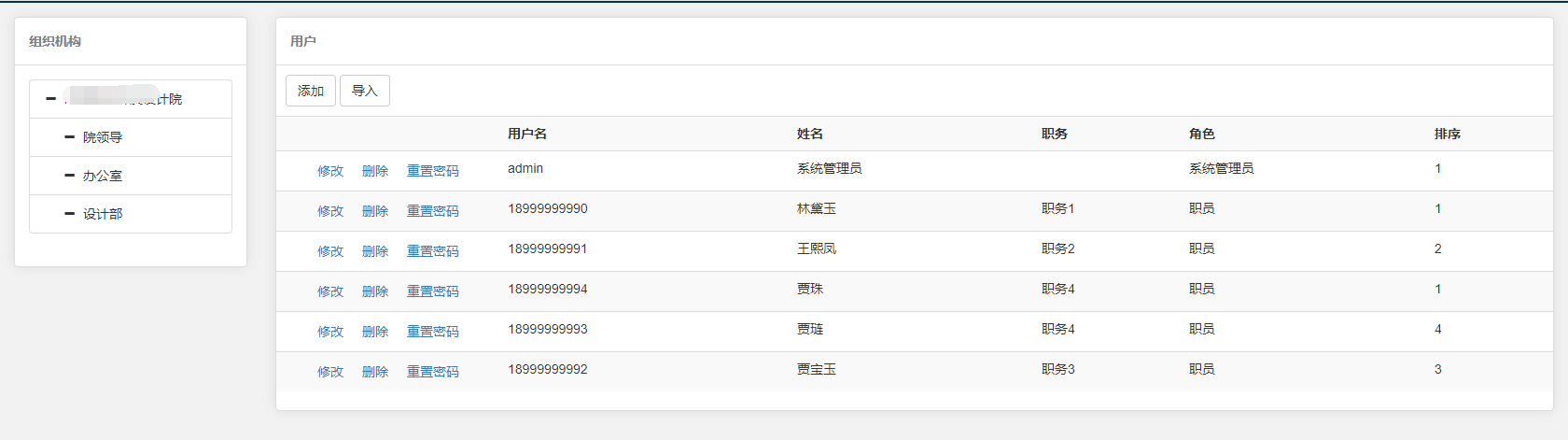Edit user 林黛玉 via 修改 link
The image size is (1568, 440).
(330, 211)
